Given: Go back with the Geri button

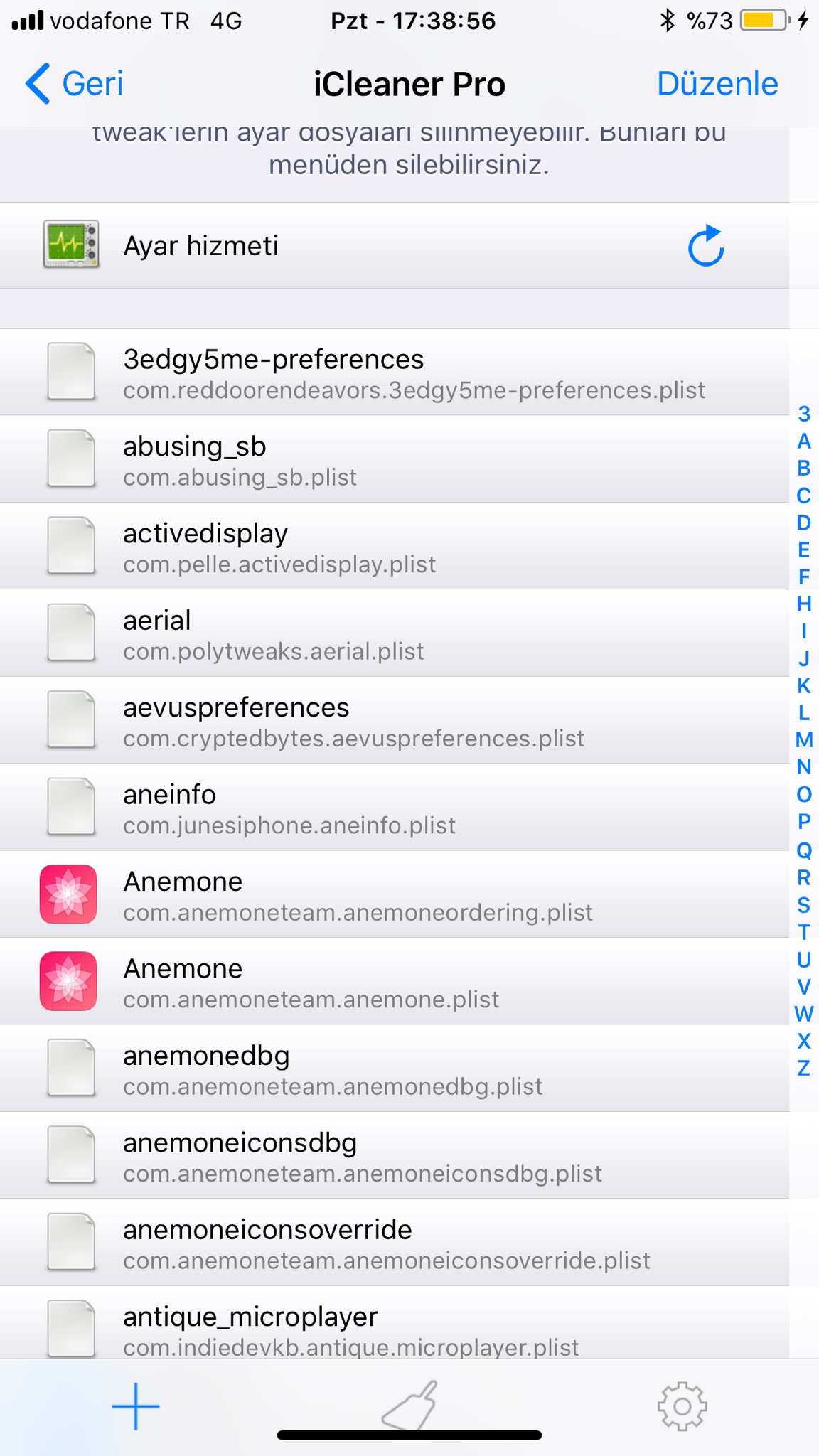Looking at the screenshot, I should 75,84.
